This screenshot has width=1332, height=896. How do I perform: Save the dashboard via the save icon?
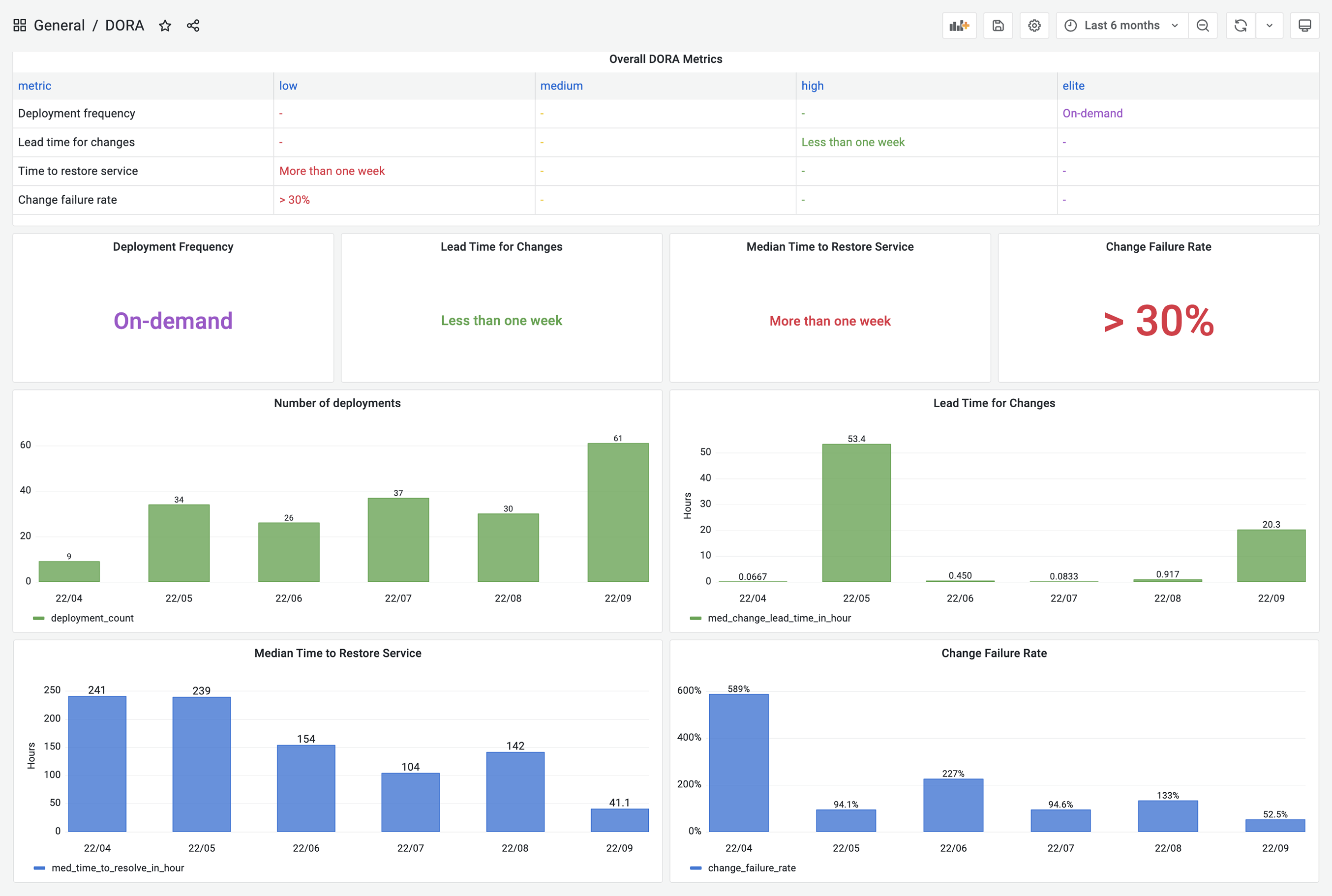(998, 25)
